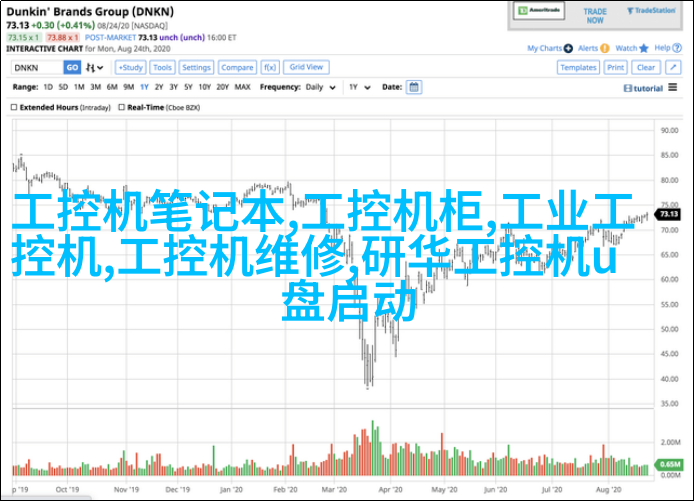
Task: Click the Watch link
Action: pos(626,48)
